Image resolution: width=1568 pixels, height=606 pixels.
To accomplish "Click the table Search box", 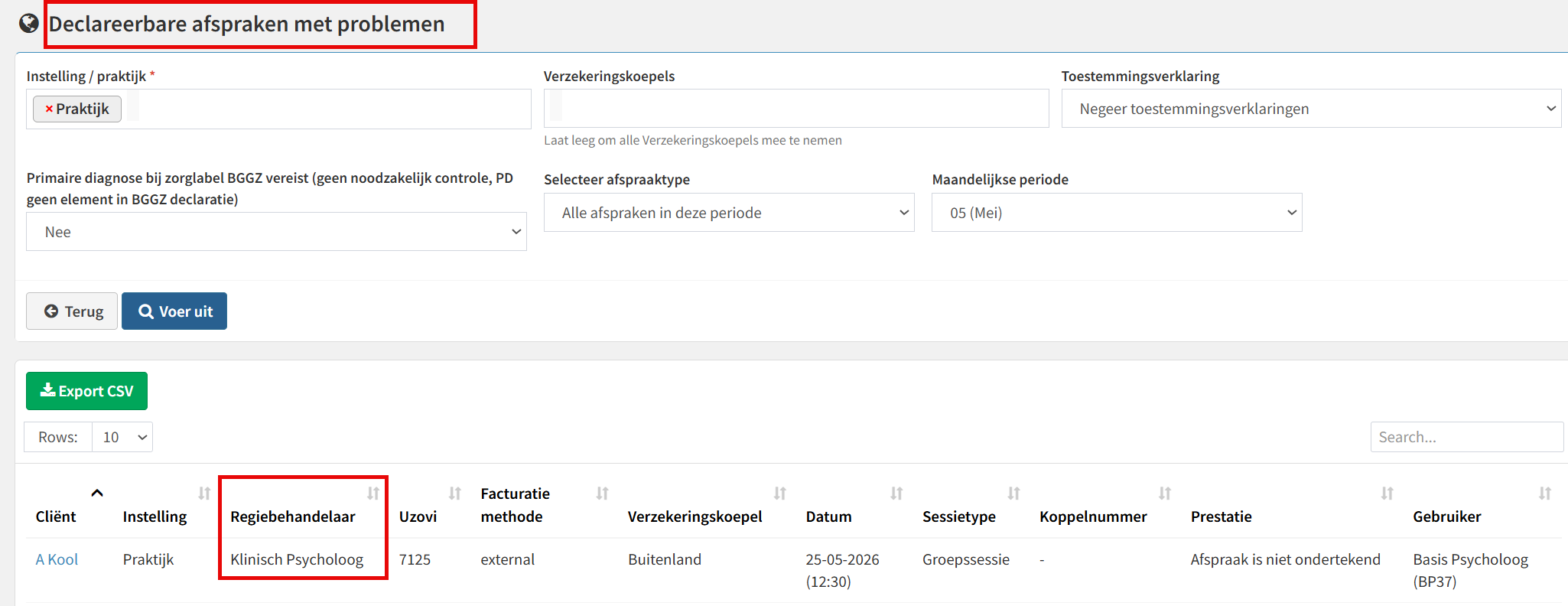I will point(1466,437).
